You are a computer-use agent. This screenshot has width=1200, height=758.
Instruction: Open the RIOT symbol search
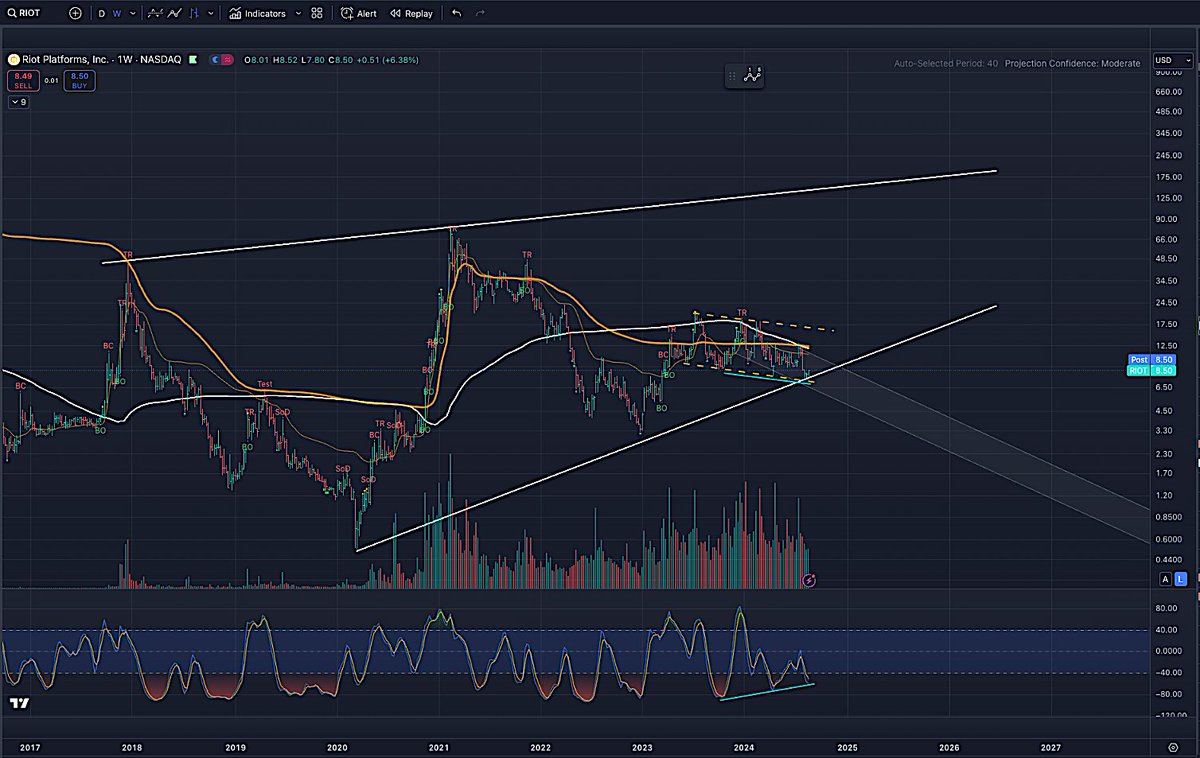pyautogui.click(x=25, y=14)
